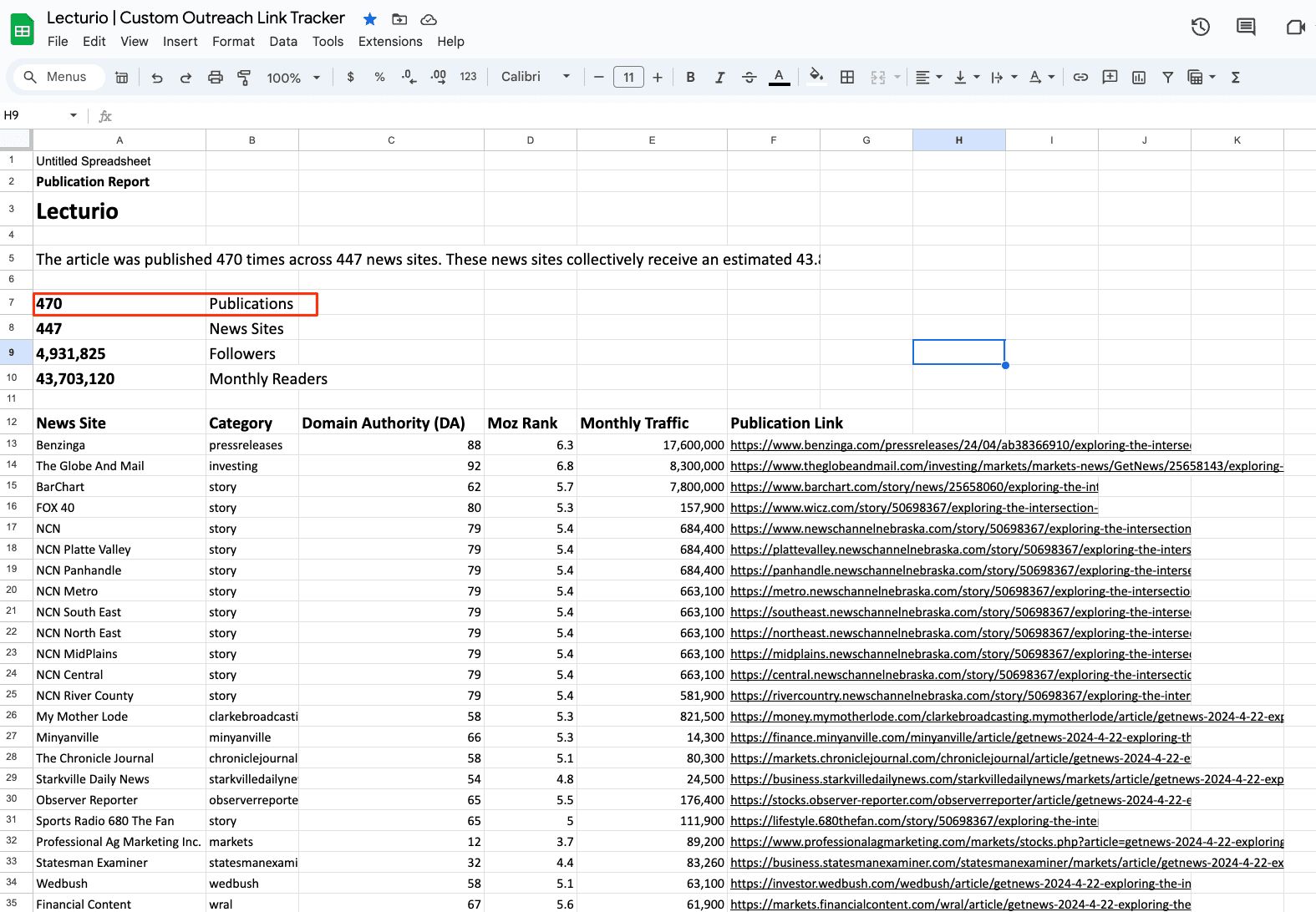Toggle italic formatting
1316x912 pixels.
[719, 77]
